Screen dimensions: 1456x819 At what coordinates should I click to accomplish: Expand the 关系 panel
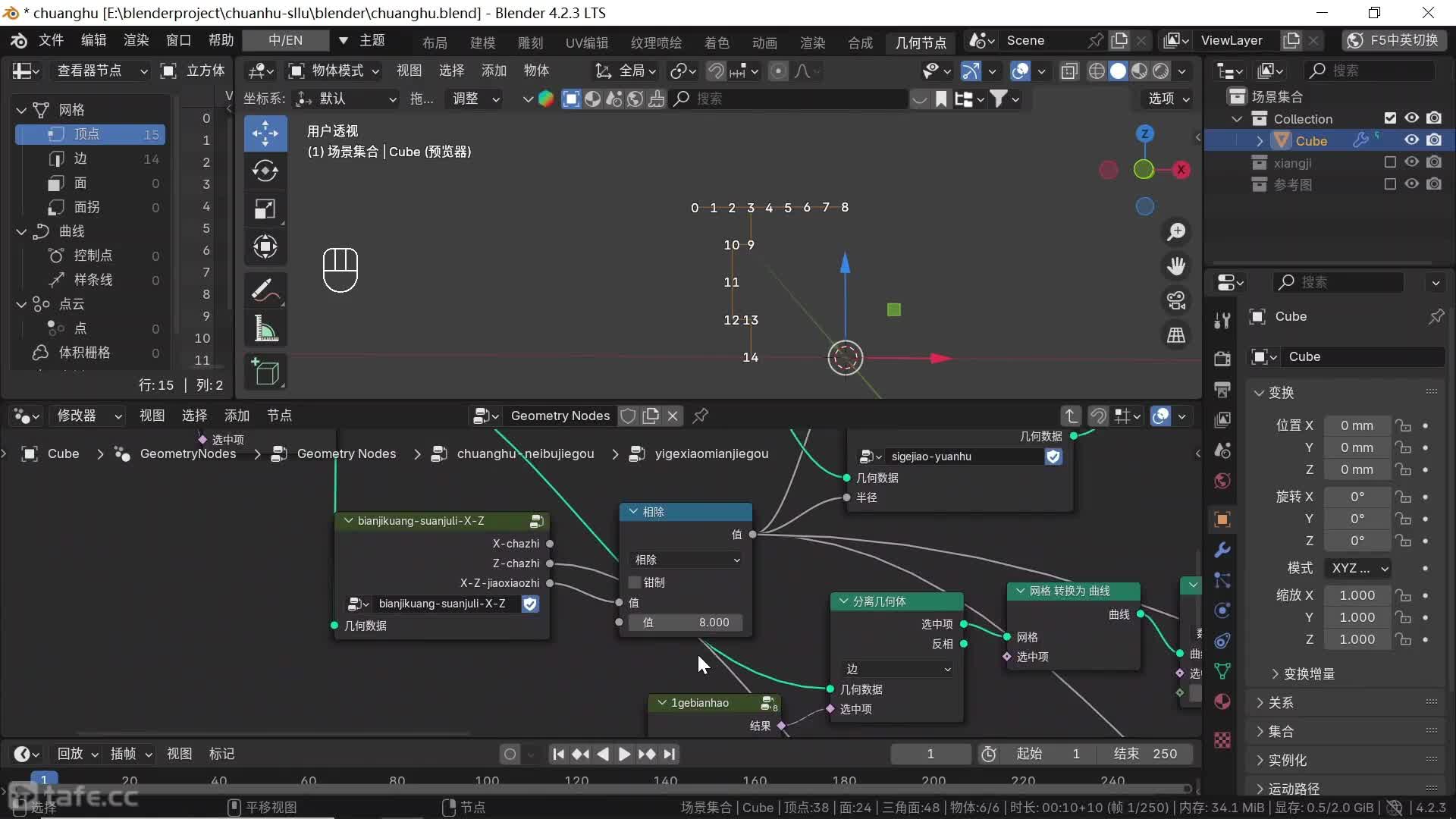[x=1281, y=703]
